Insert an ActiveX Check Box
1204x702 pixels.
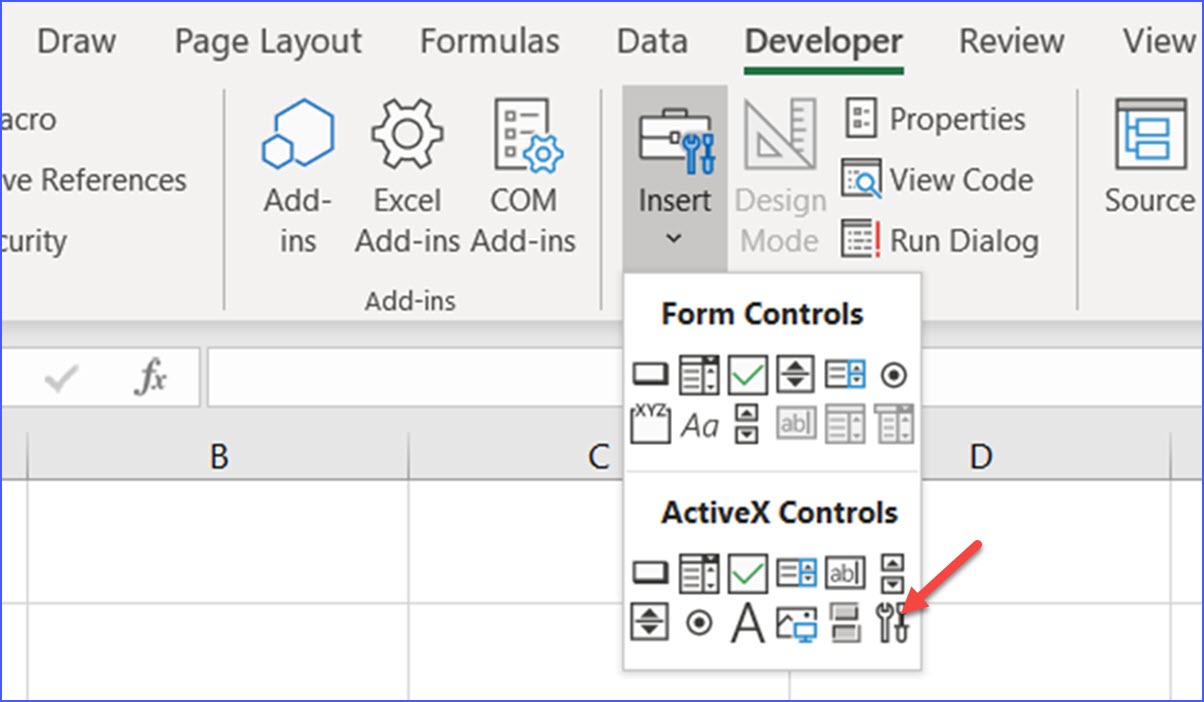[747, 573]
